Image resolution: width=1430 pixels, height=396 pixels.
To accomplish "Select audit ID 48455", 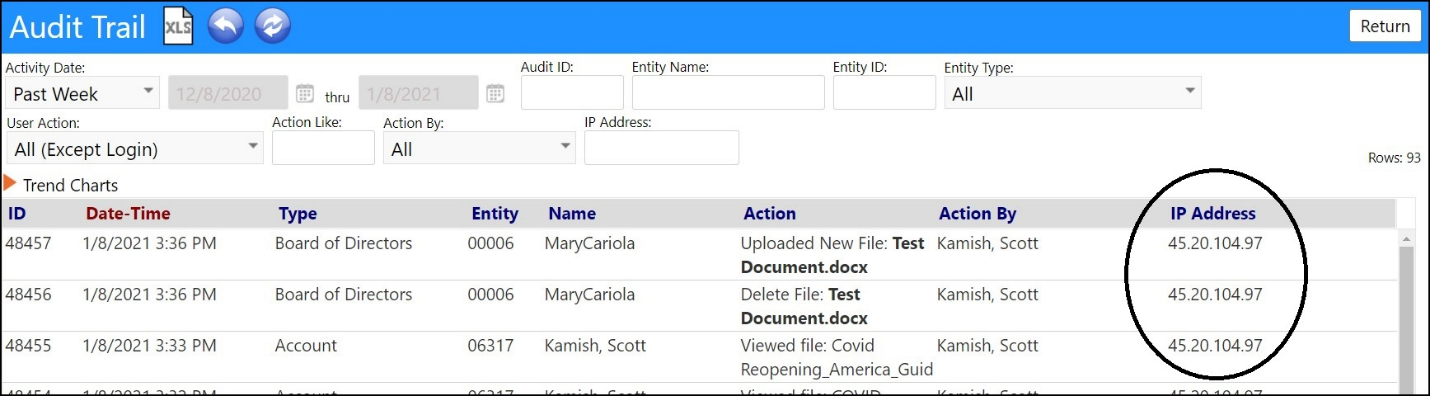I will pos(28,345).
